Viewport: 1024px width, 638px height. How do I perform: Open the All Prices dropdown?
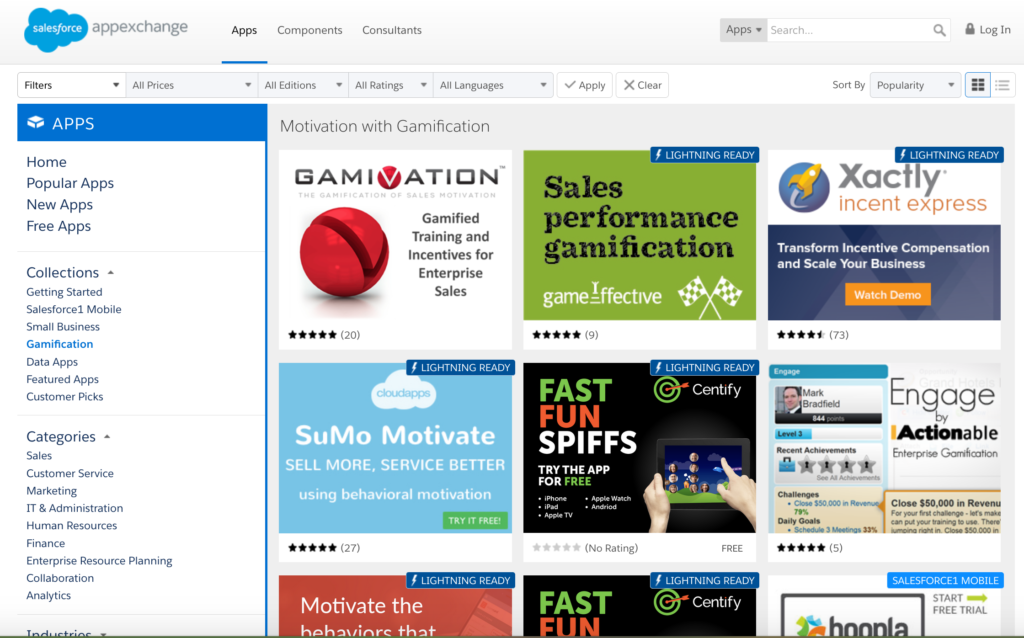click(x=191, y=85)
